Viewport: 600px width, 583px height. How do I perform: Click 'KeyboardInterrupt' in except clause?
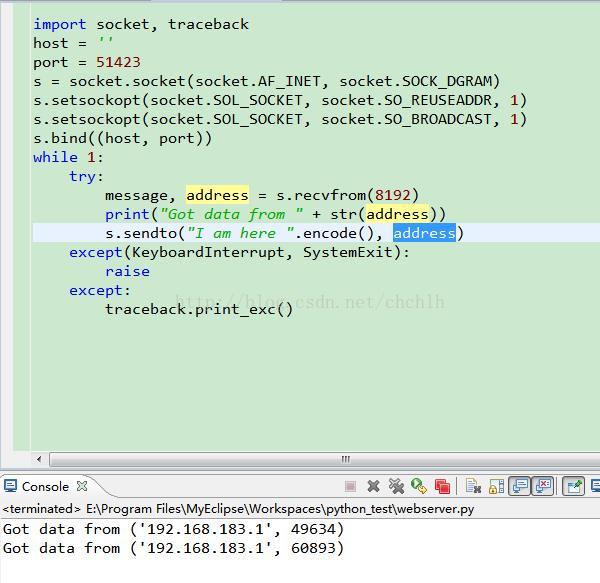coord(208,252)
